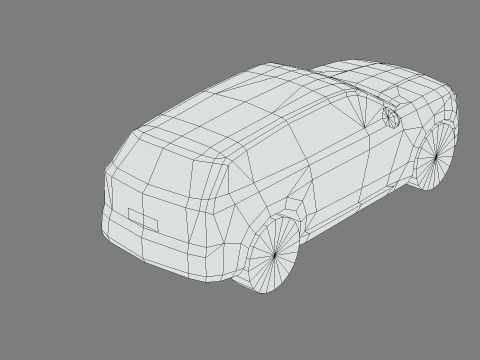Select the side mirror on the car

click(391, 117)
